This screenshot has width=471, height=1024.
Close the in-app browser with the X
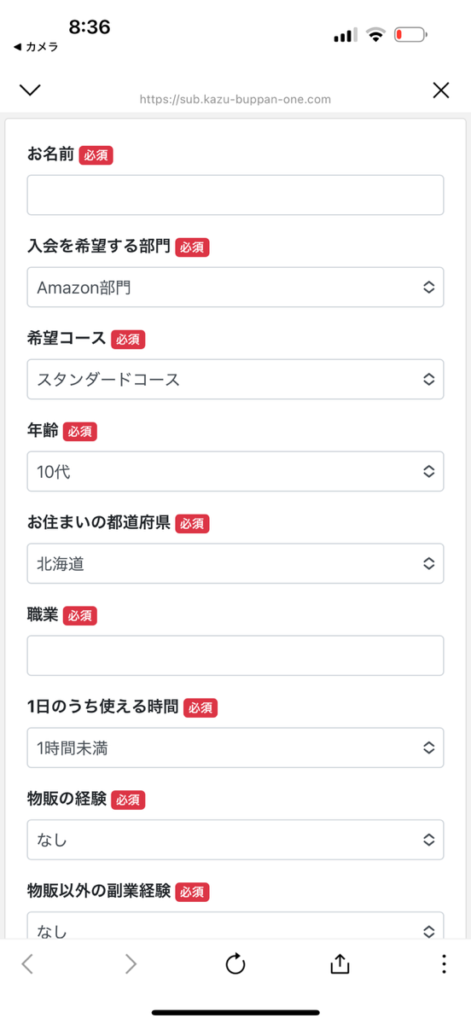pos(441,91)
